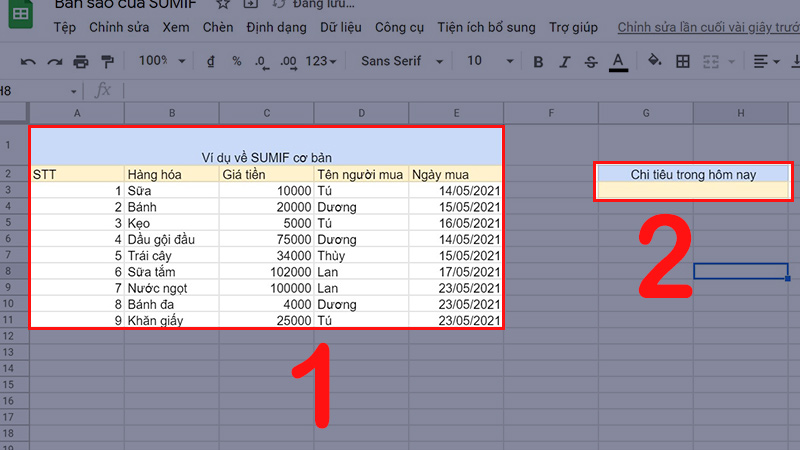Open the name box dropdown arrow
This screenshot has width=800, height=450.
(x=73, y=91)
